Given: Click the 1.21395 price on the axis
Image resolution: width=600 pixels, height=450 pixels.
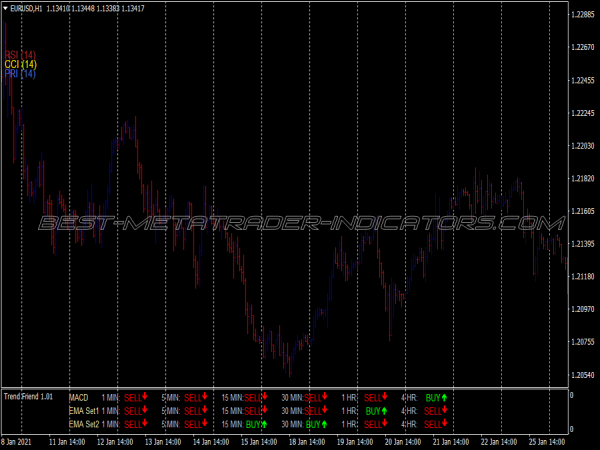Looking at the screenshot, I should point(583,244).
